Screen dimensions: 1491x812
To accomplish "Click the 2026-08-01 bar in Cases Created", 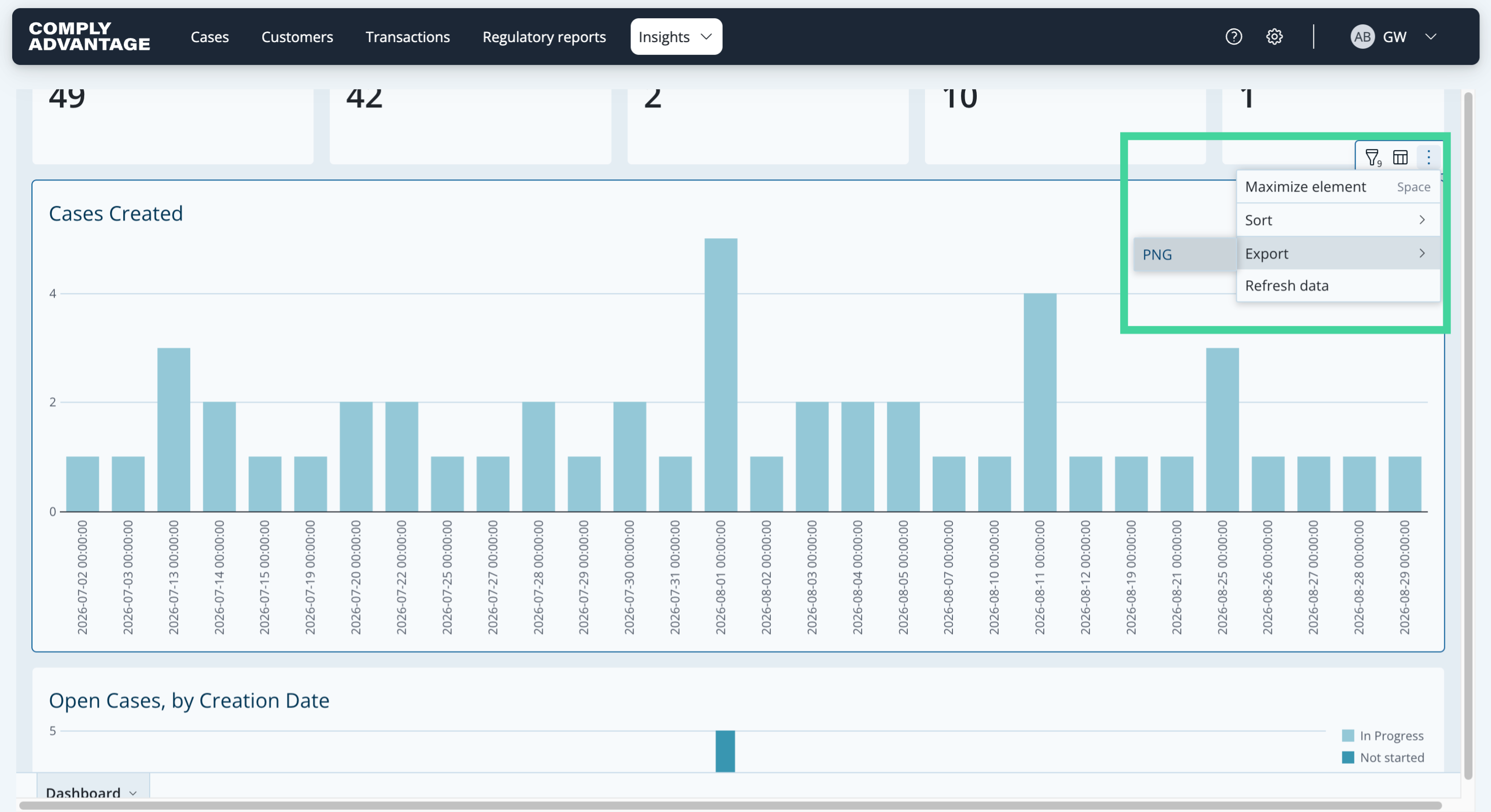I will pos(721,375).
